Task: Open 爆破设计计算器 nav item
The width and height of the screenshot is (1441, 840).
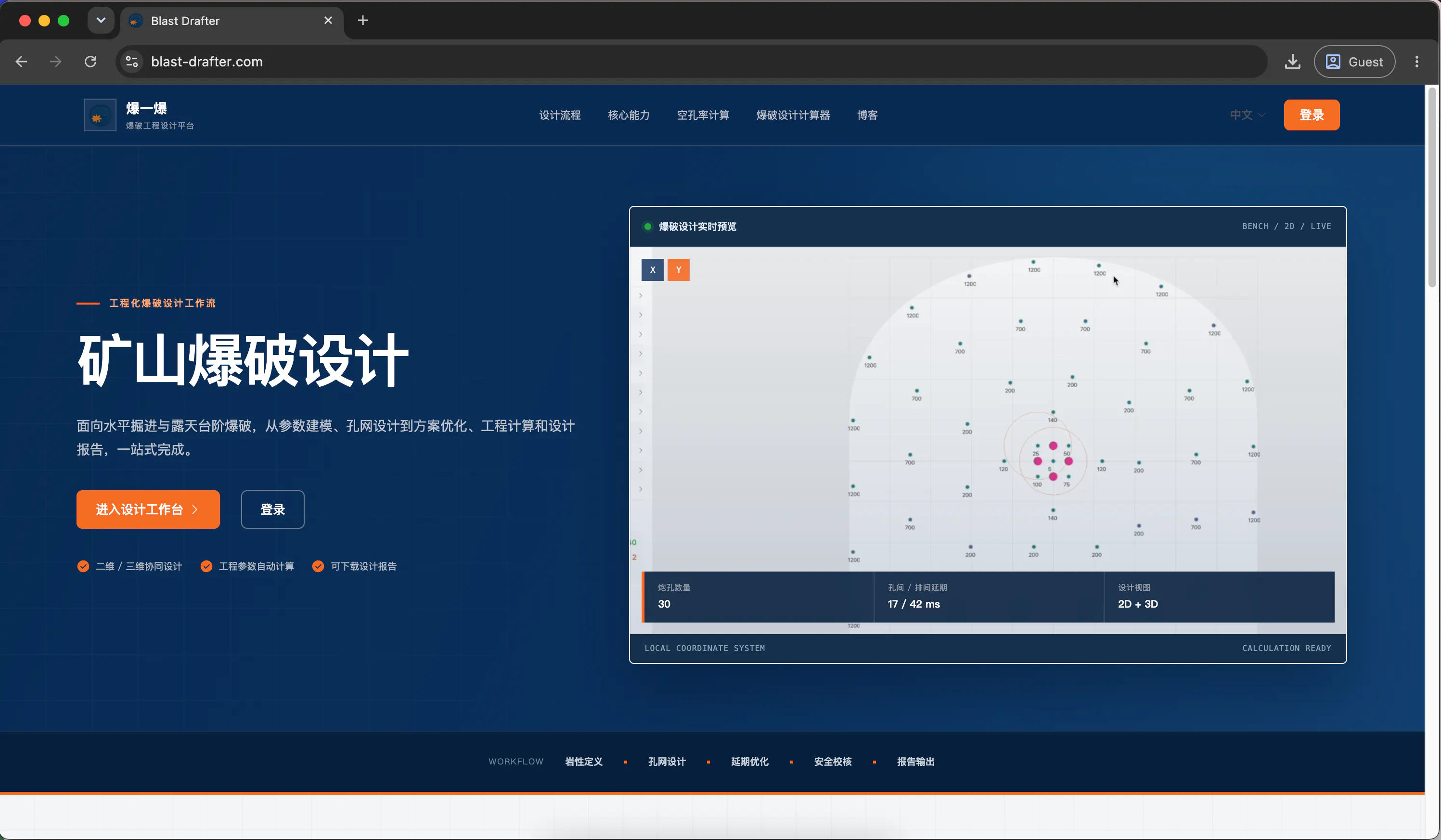Action: 793,115
